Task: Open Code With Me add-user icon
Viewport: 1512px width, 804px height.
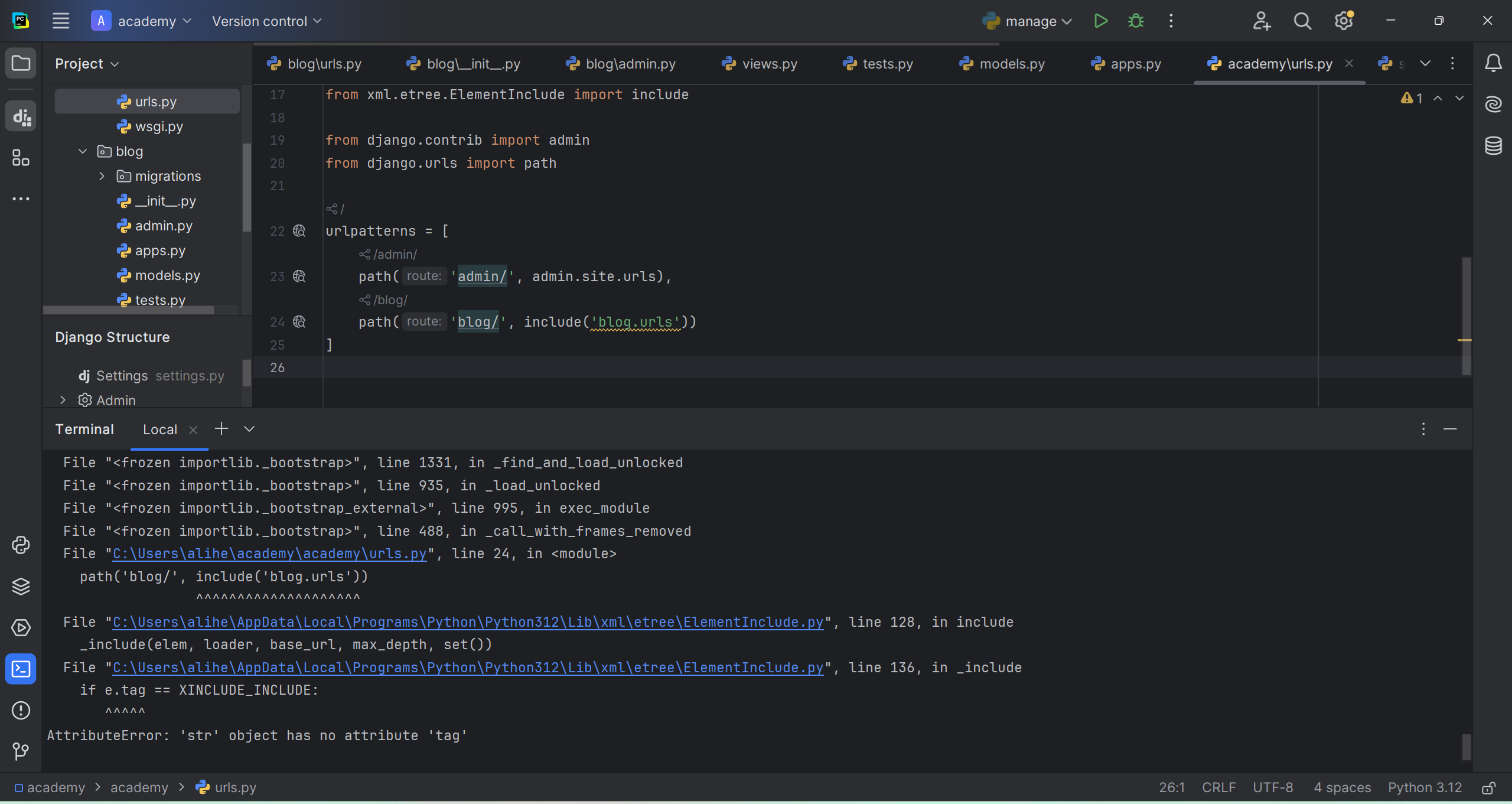Action: [1262, 21]
